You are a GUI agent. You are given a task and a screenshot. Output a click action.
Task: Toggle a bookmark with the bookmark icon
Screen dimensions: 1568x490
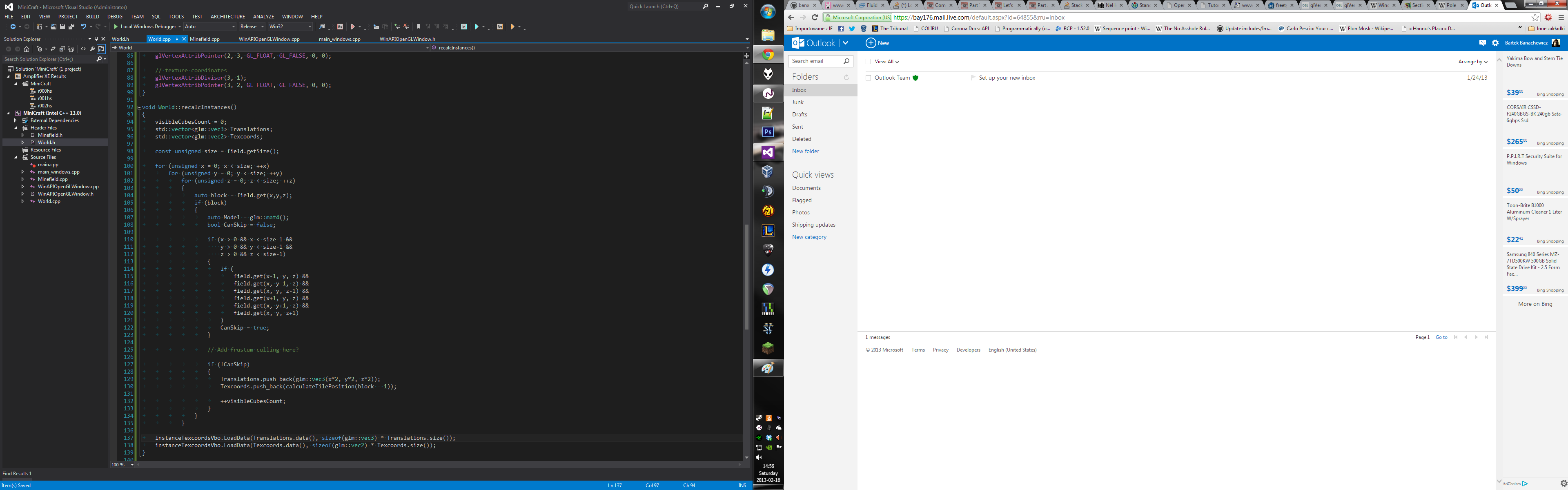tap(419, 27)
